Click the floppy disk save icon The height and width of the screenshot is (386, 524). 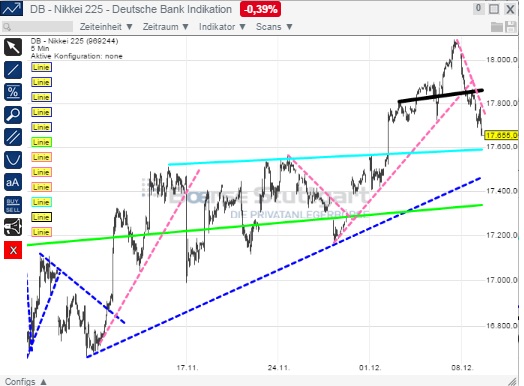511,27
